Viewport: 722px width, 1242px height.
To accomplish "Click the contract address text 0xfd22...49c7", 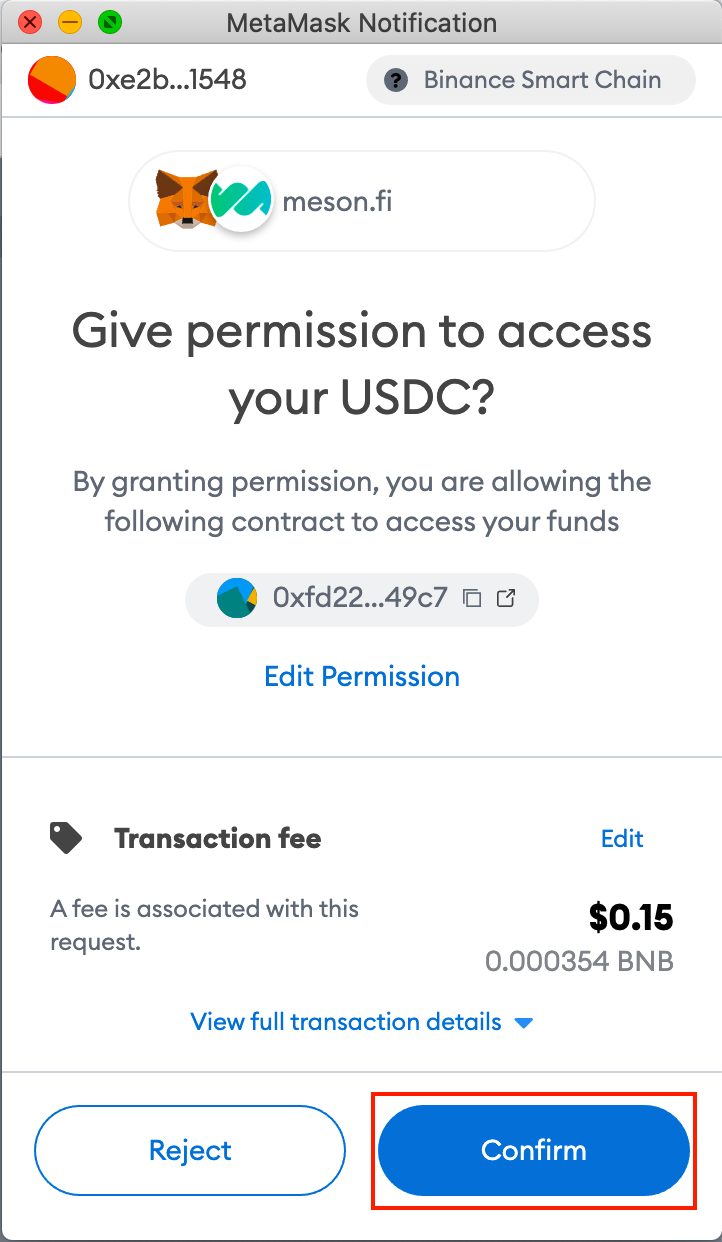I will click(359, 598).
